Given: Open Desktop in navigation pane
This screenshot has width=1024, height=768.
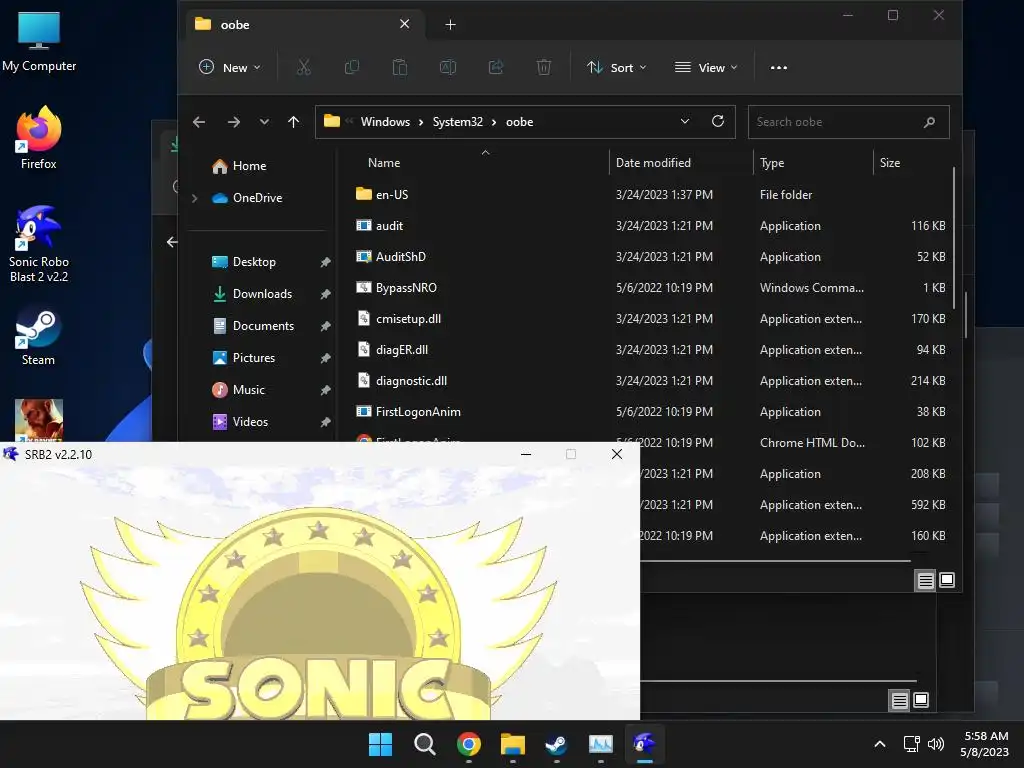Looking at the screenshot, I should pos(254,262).
